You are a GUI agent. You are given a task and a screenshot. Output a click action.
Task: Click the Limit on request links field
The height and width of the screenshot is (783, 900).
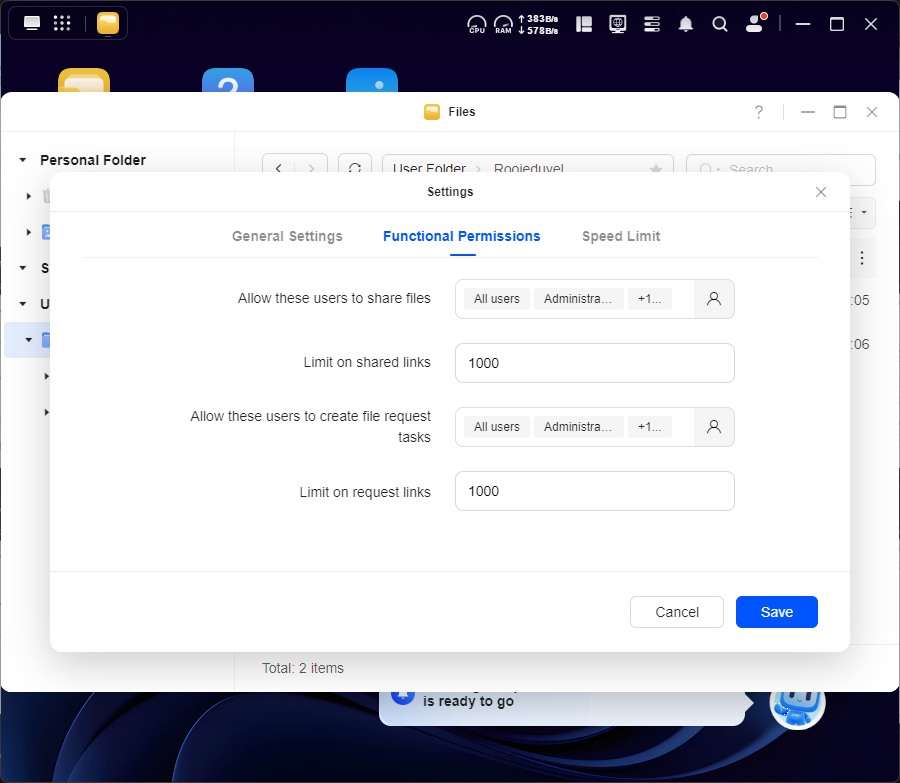coord(594,491)
